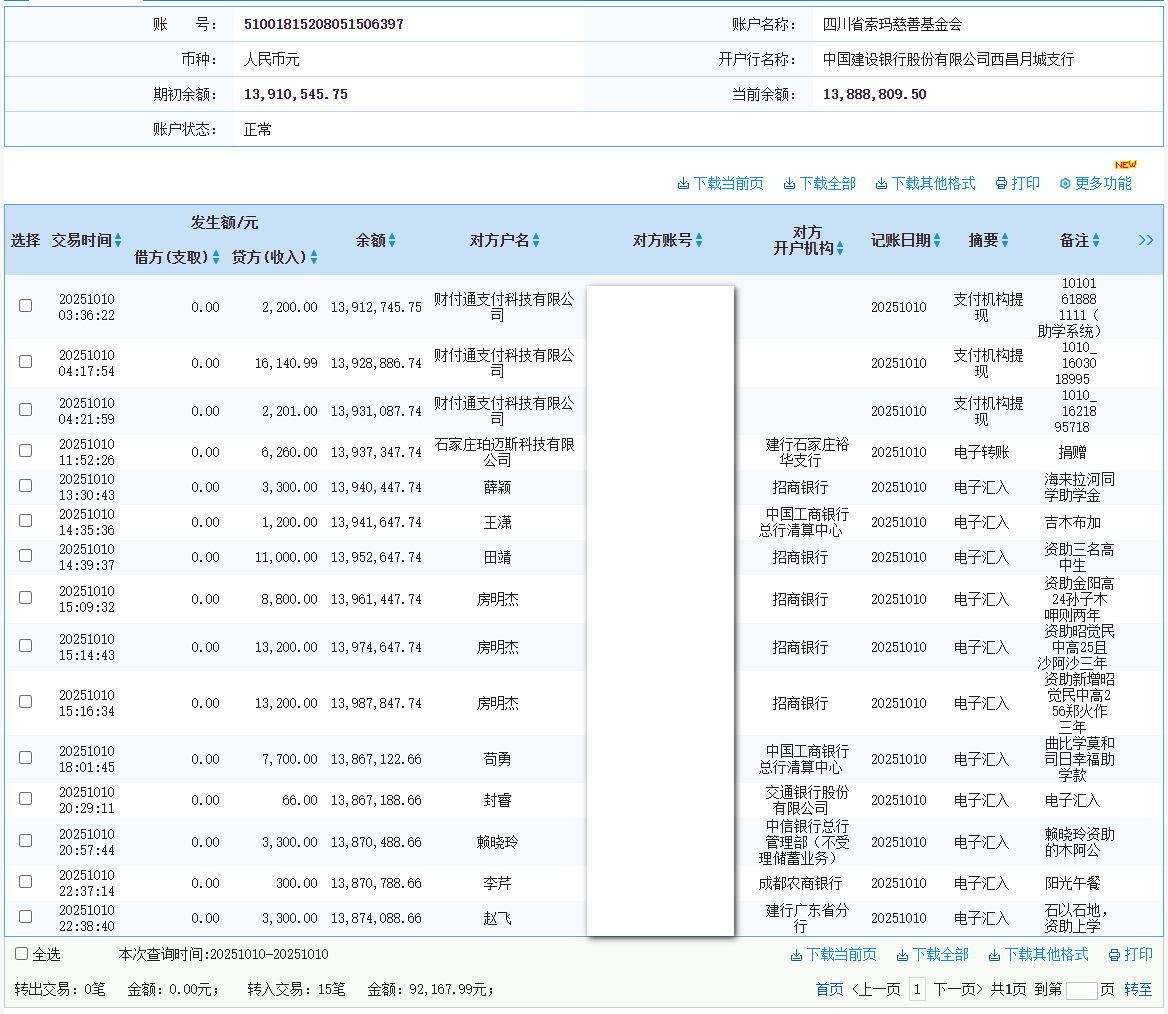Click the printer icon next to 打印

click(1000, 183)
